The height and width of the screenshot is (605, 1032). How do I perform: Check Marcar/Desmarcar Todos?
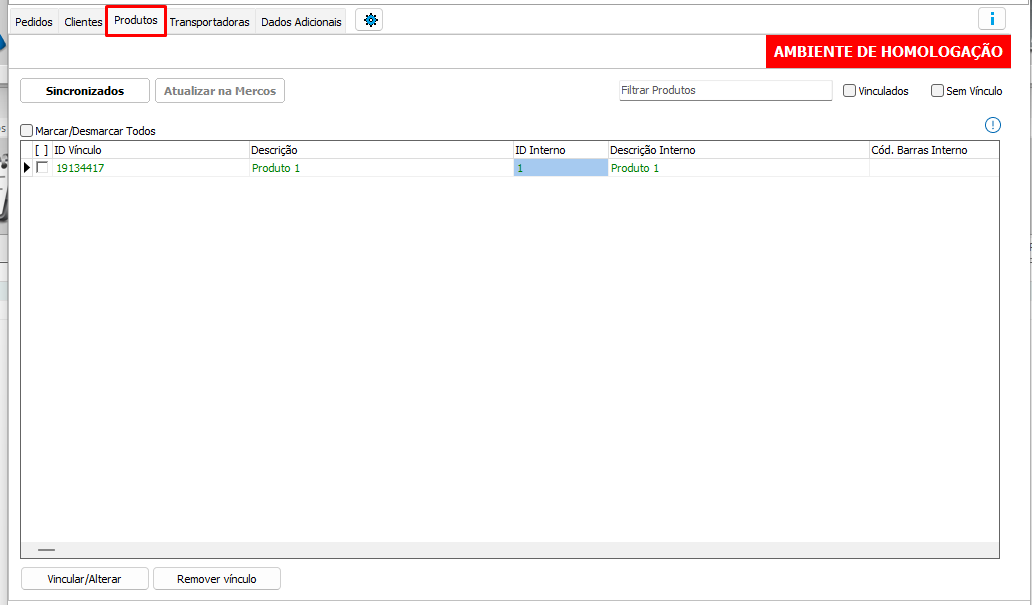pos(28,131)
